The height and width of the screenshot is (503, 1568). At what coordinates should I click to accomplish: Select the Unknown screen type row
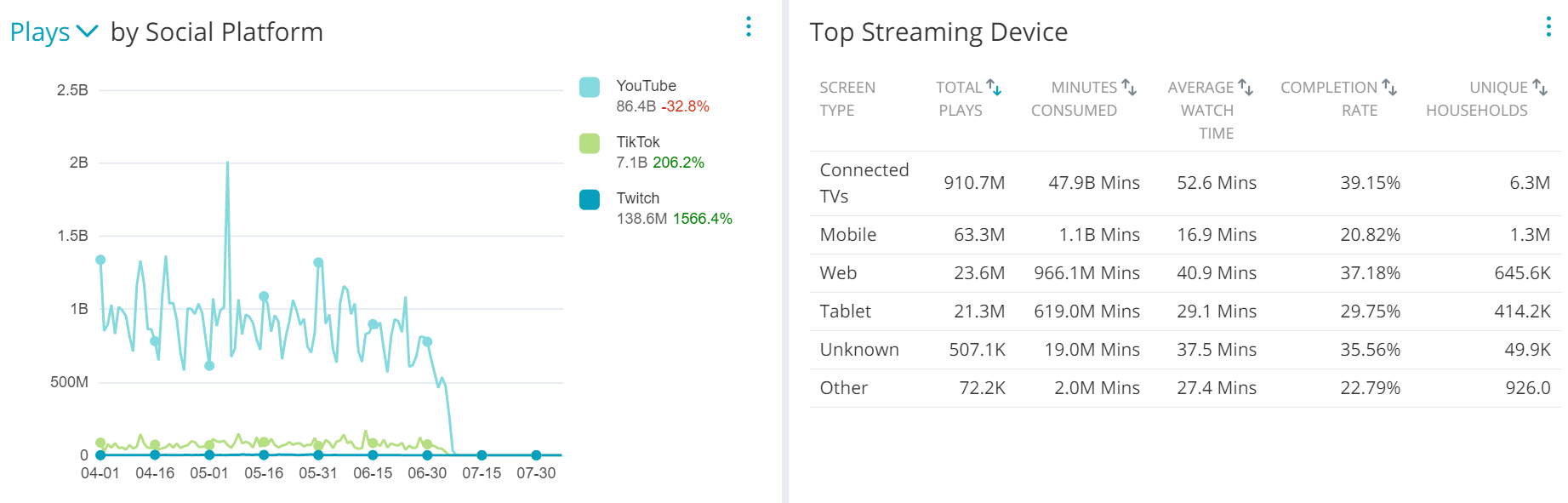(1185, 350)
